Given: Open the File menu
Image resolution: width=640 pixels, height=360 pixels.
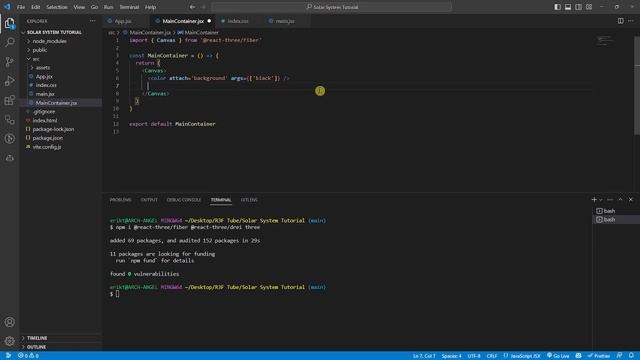Looking at the screenshot, I should (x=21, y=7).
